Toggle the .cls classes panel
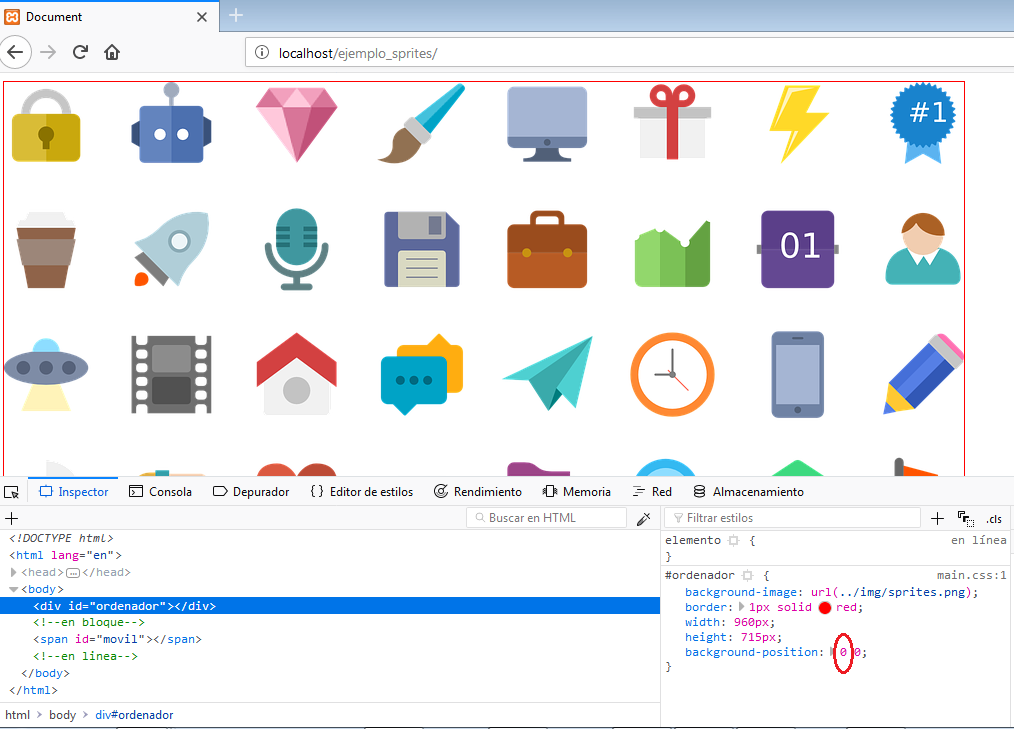1014x729 pixels. click(993, 518)
